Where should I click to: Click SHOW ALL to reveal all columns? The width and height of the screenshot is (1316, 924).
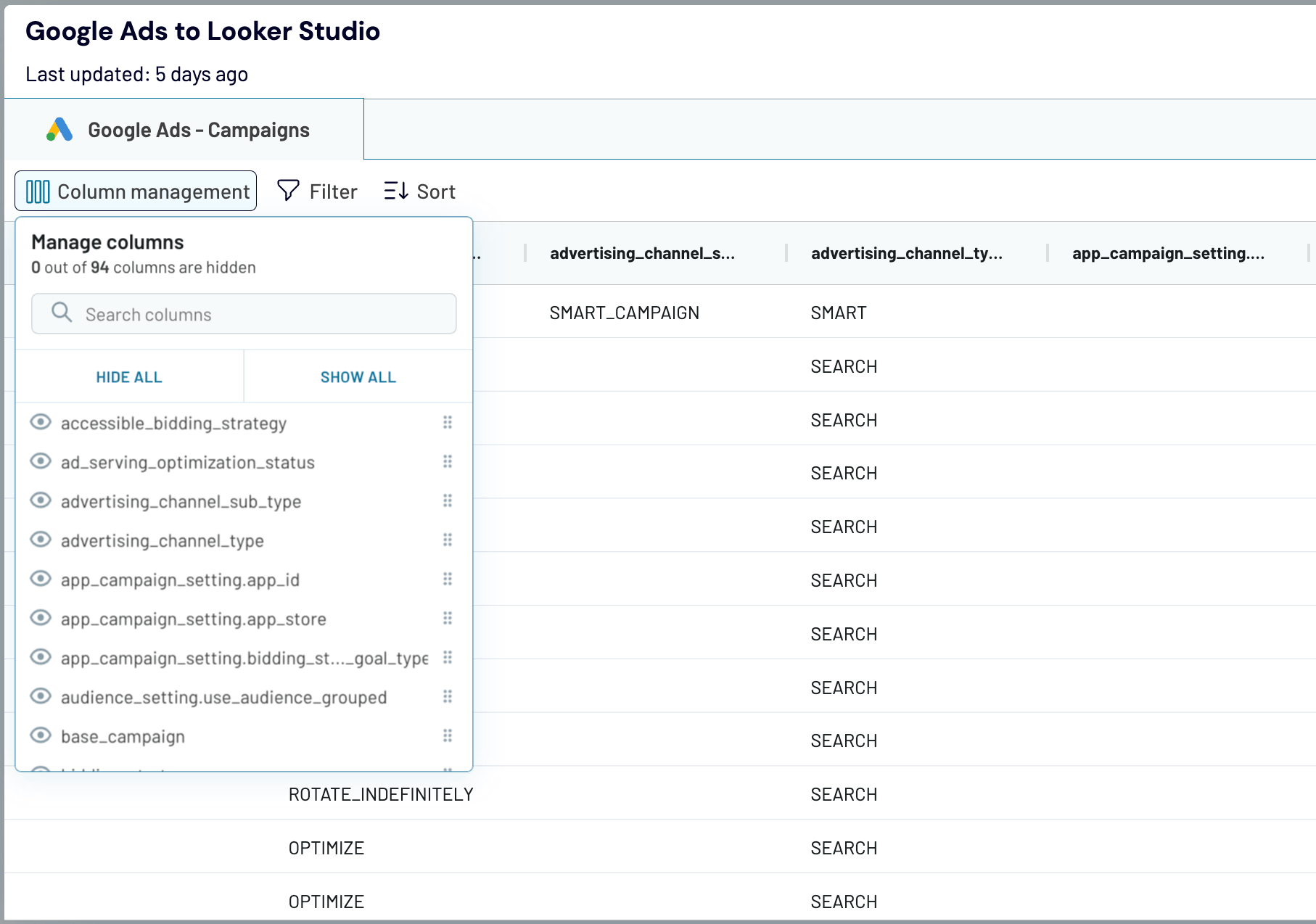(x=358, y=376)
